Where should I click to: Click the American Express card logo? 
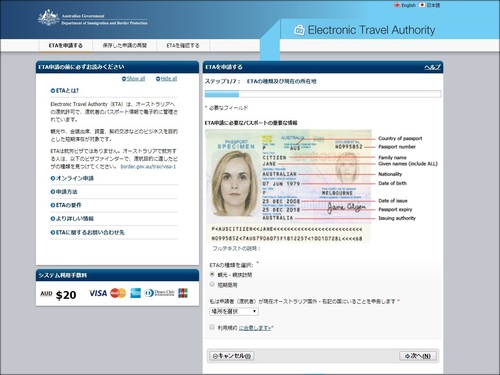pos(135,293)
